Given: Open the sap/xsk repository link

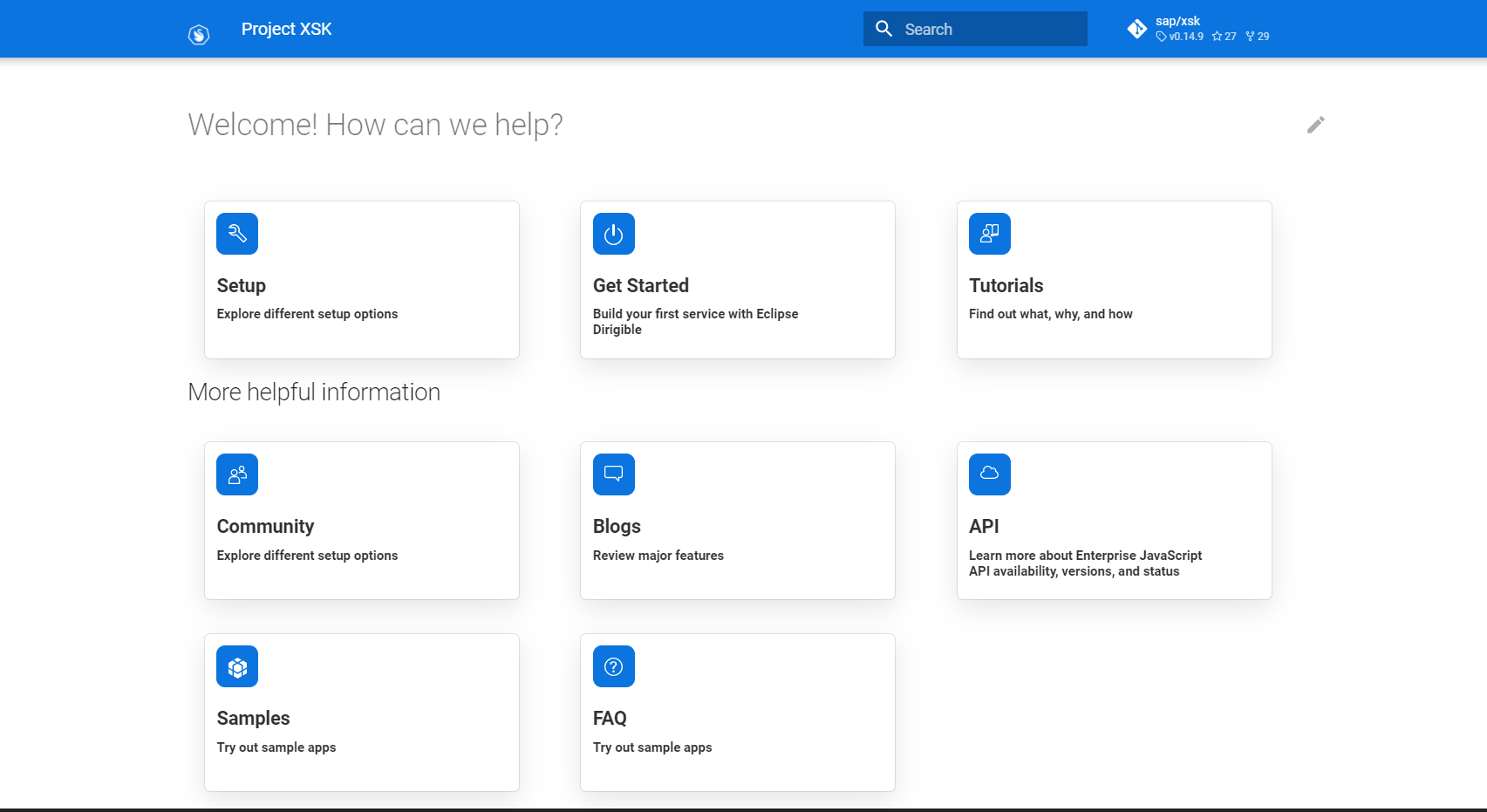Looking at the screenshot, I should pyautogui.click(x=1177, y=20).
